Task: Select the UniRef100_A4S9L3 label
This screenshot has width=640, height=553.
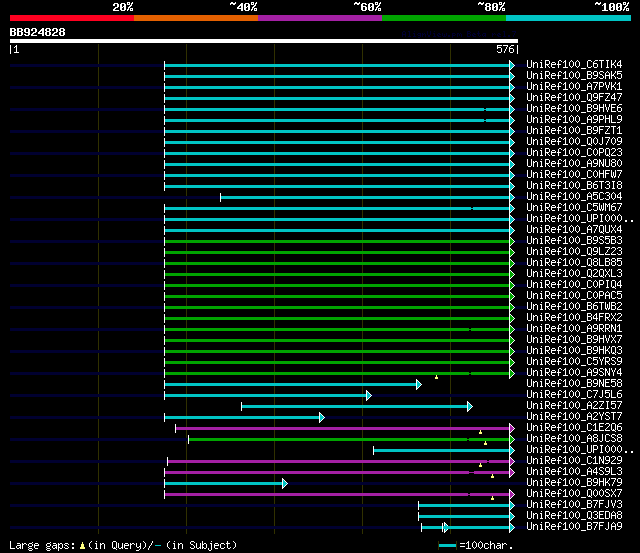Action: tap(574, 472)
